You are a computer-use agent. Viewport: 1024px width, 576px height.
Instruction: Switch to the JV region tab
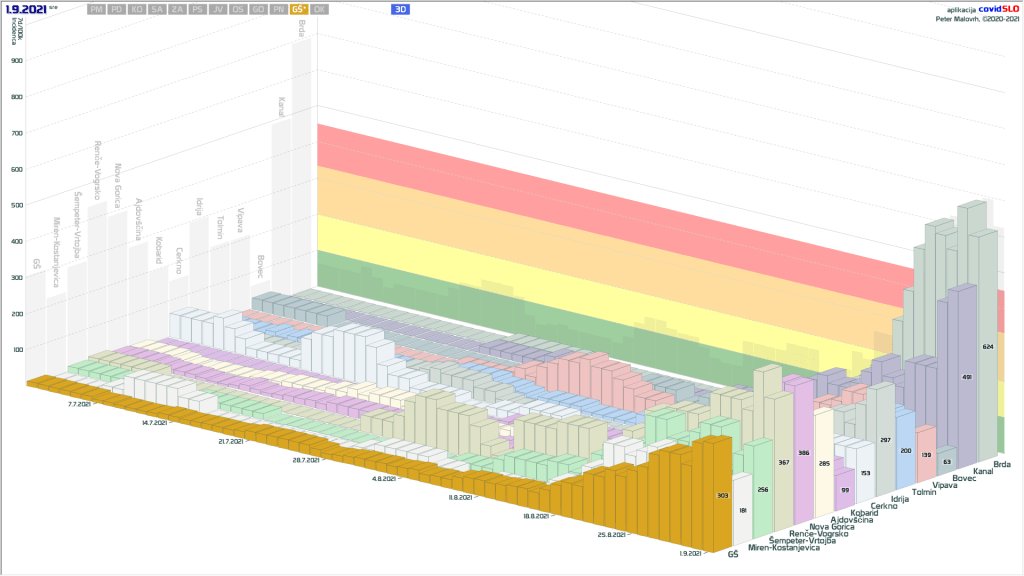[218, 9]
